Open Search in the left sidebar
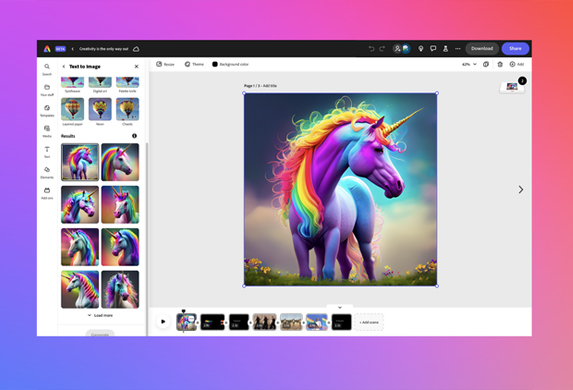The width and height of the screenshot is (573, 390). 47,69
